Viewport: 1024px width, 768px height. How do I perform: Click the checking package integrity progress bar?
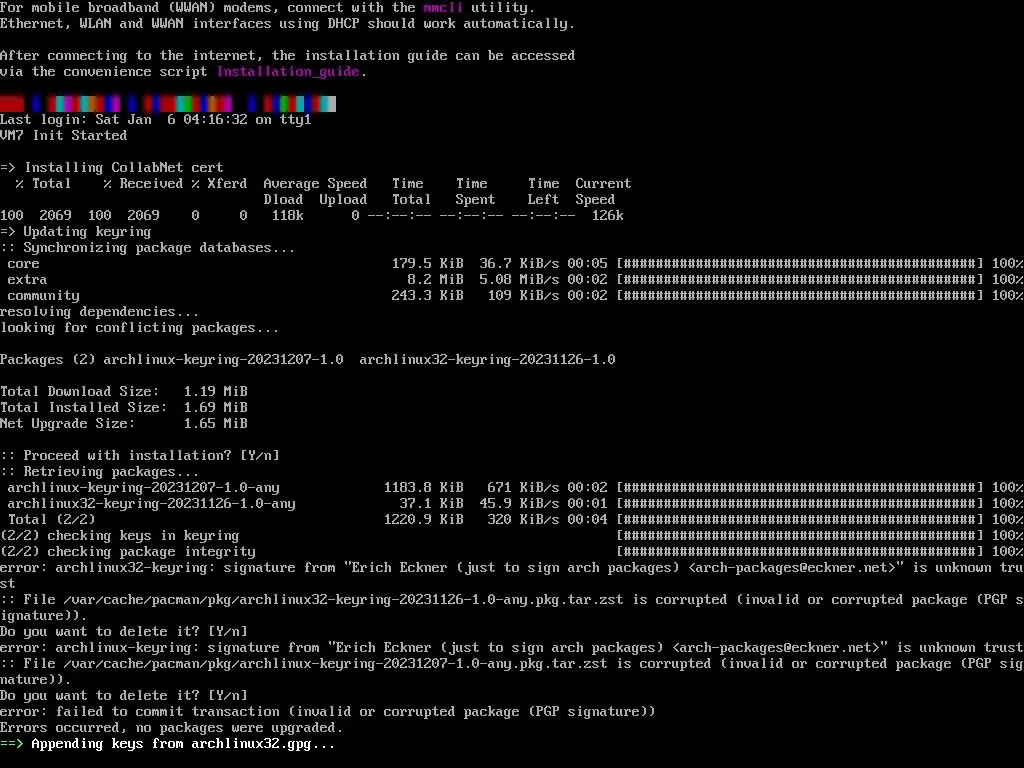tap(800, 552)
